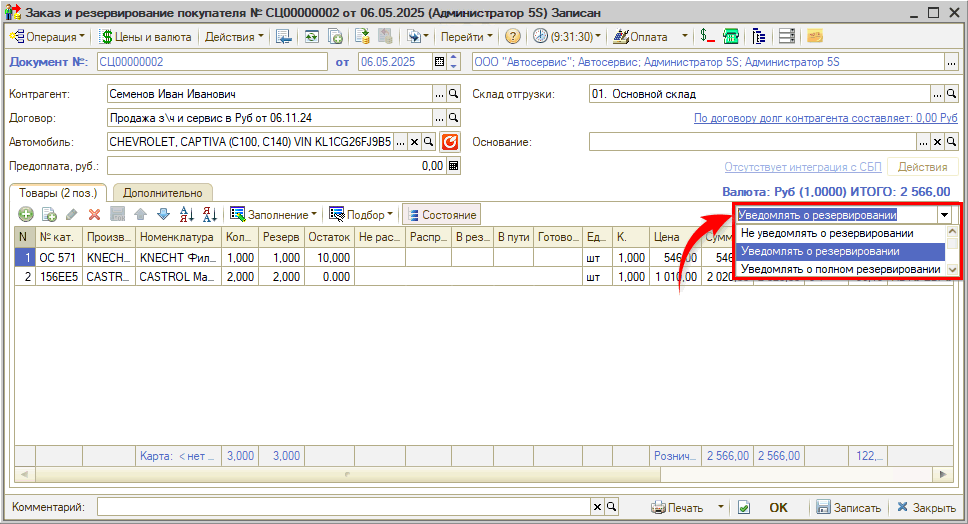Viewport: 968px width, 524px height.
Task: Open the Операция menu
Action: click(47, 36)
